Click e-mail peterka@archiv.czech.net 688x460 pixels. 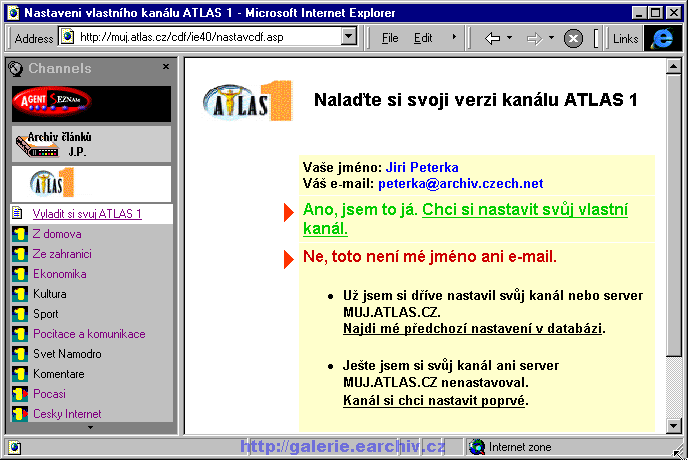pos(461,183)
